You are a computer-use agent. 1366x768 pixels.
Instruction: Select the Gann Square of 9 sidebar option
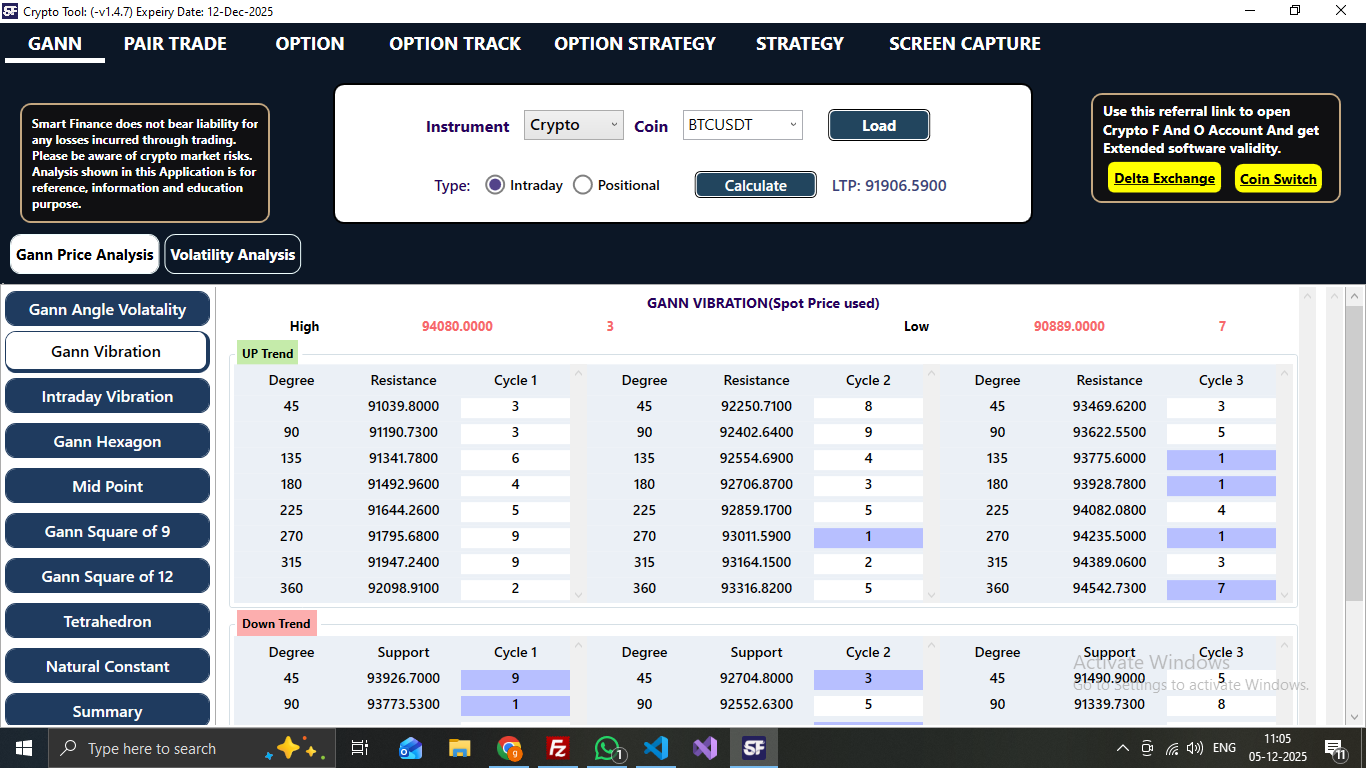(x=107, y=531)
